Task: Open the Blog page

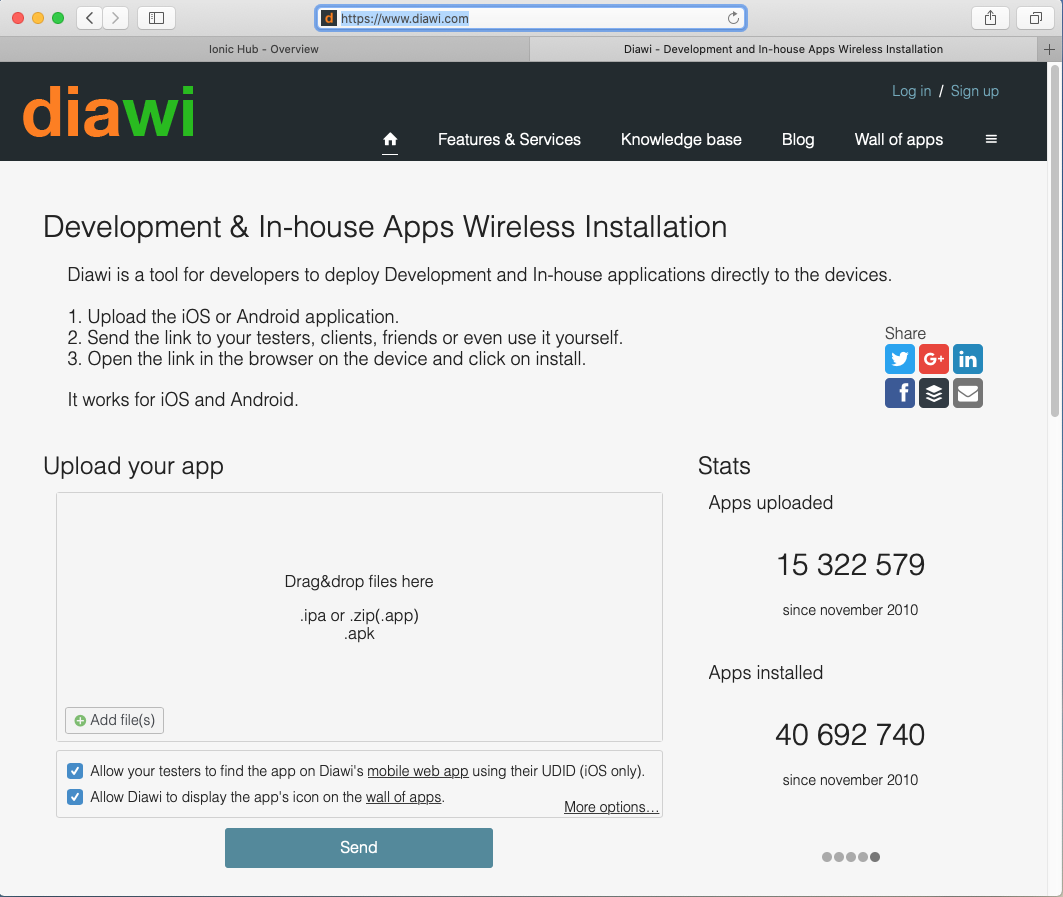Action: (798, 139)
